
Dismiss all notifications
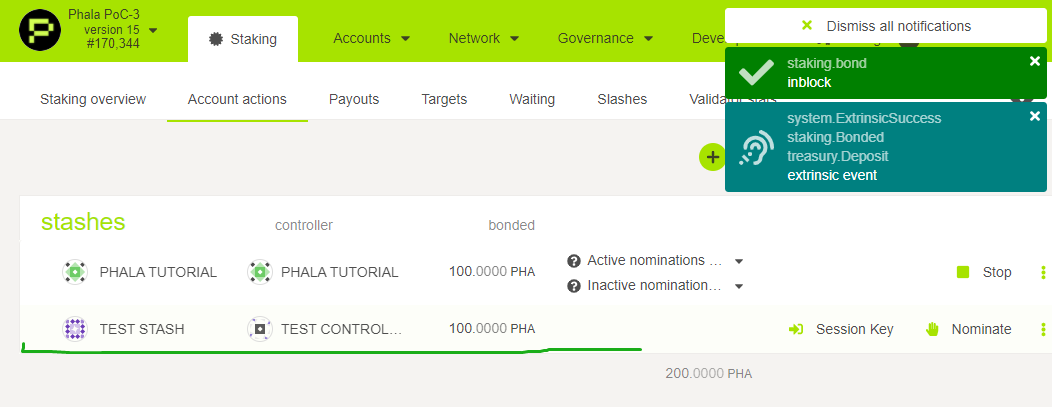tap(886, 26)
